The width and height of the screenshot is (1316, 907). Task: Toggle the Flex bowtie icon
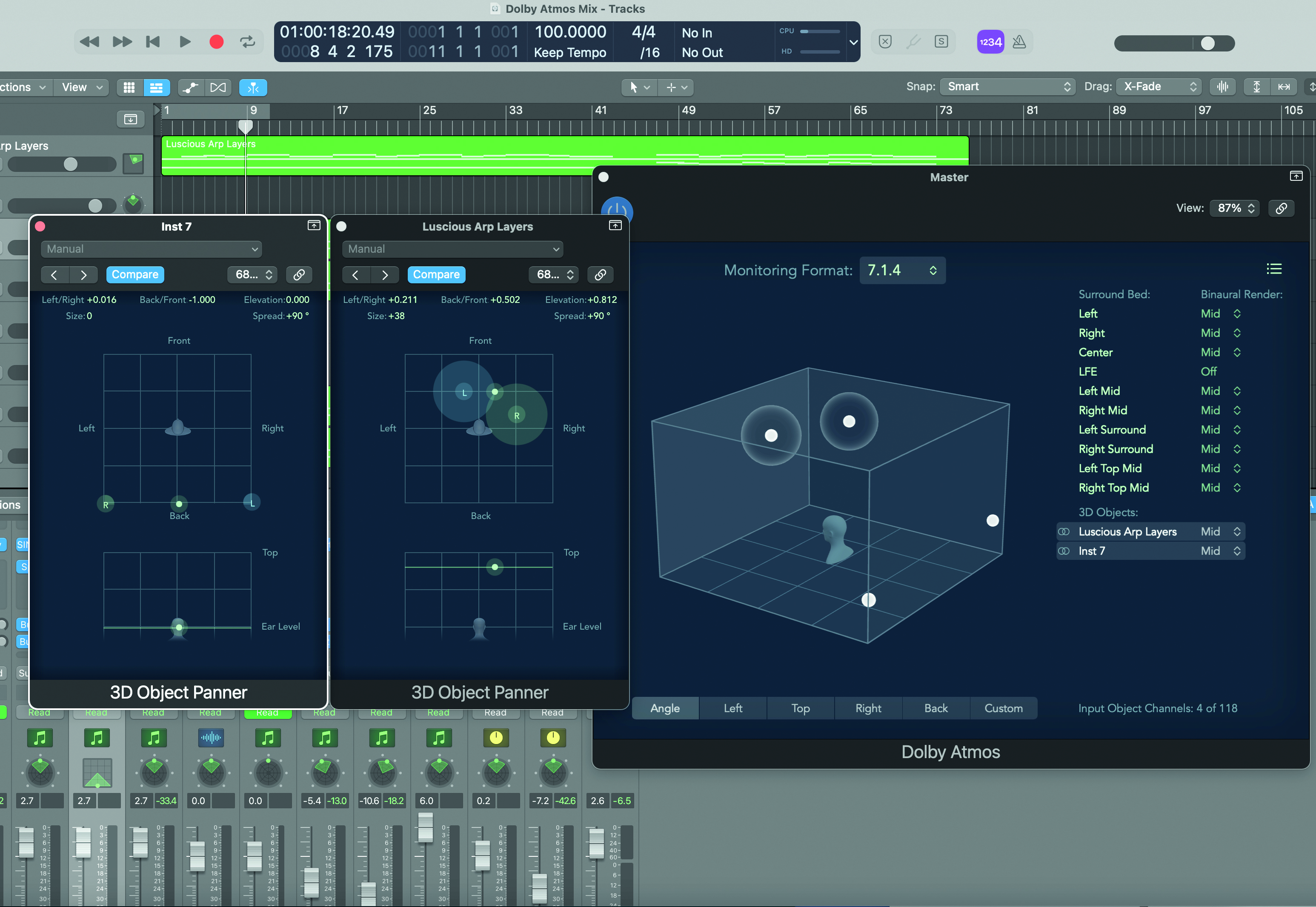(x=218, y=88)
